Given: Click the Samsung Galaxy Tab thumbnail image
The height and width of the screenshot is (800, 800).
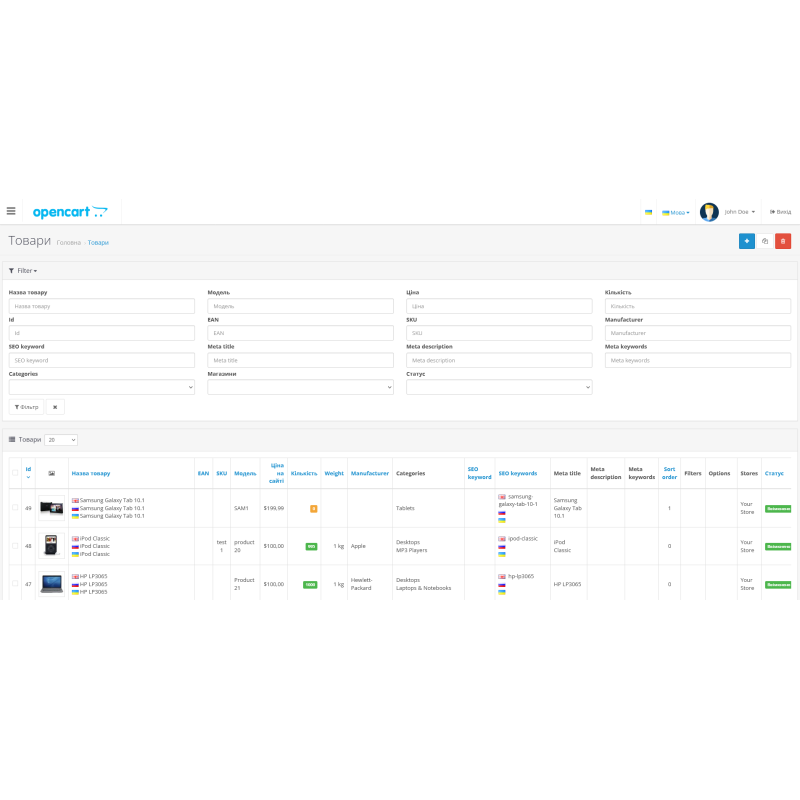Looking at the screenshot, I should pyautogui.click(x=51, y=507).
